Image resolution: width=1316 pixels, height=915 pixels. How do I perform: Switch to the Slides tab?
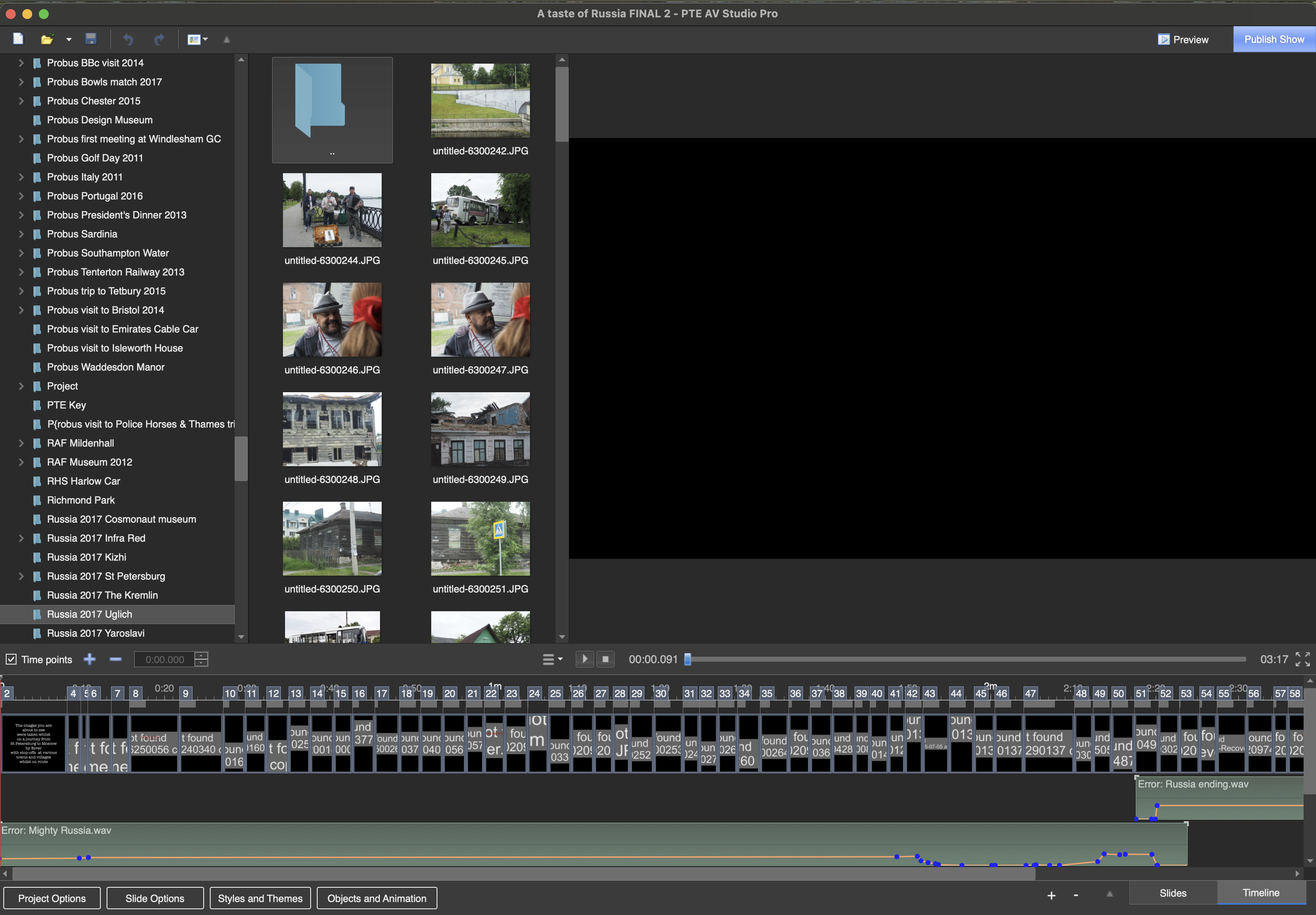click(x=1172, y=893)
